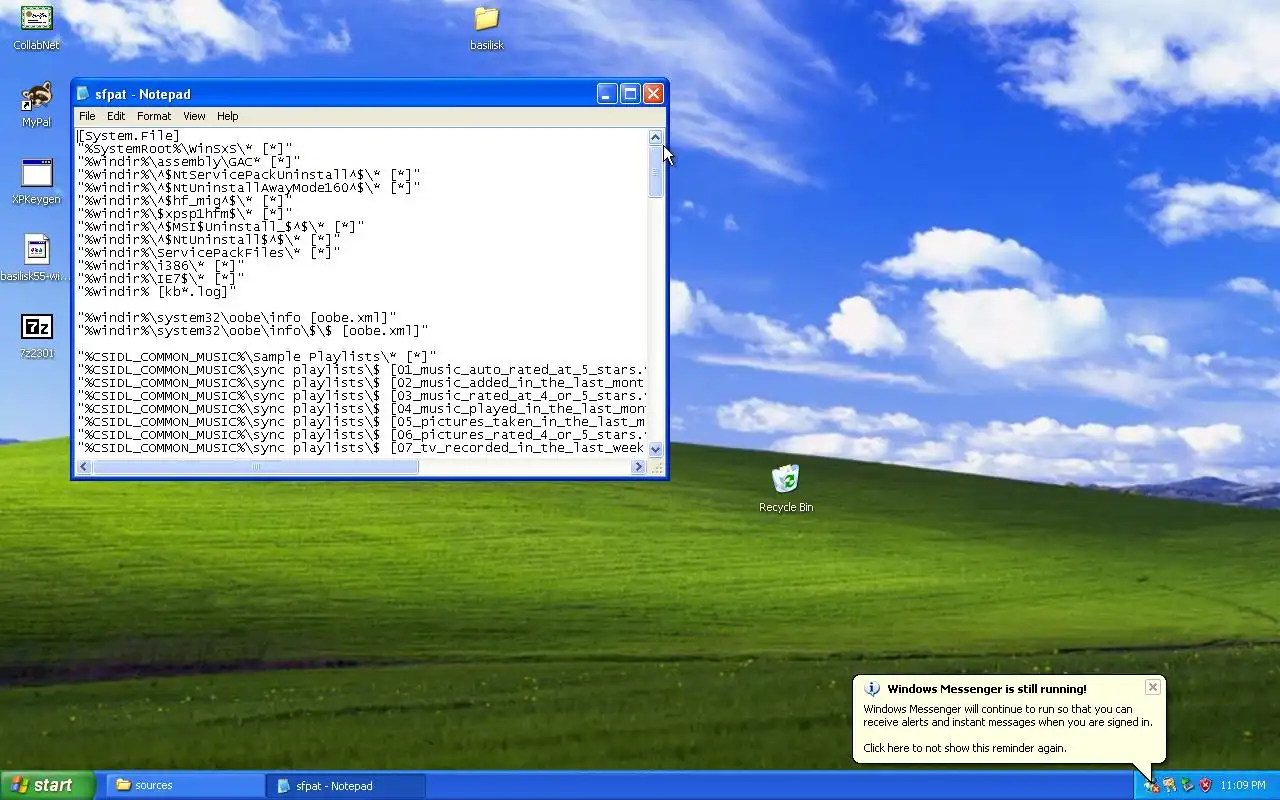Click the Security Center red shield icon

(x=1206, y=786)
